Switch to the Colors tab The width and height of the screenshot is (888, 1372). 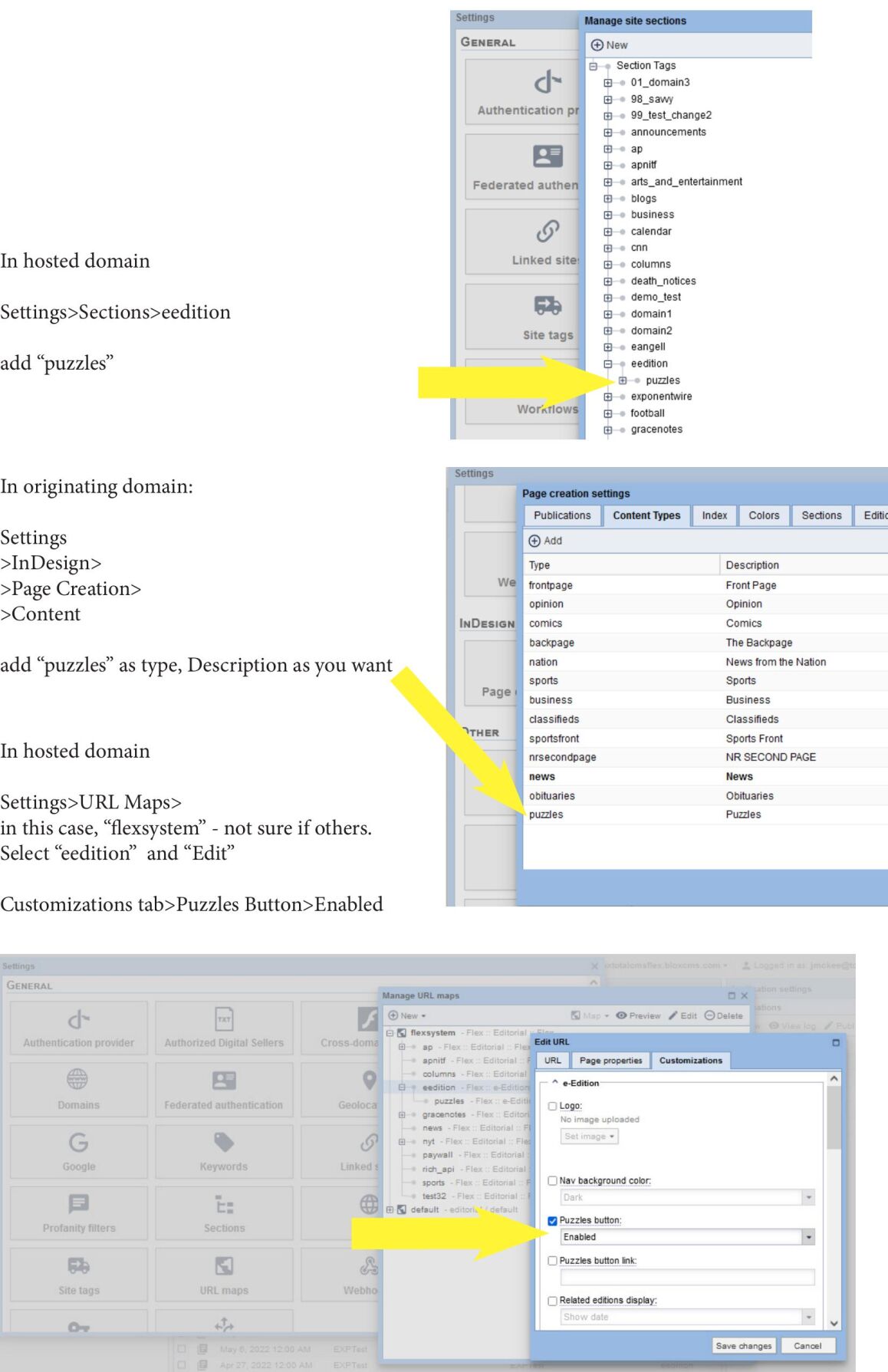click(x=764, y=515)
